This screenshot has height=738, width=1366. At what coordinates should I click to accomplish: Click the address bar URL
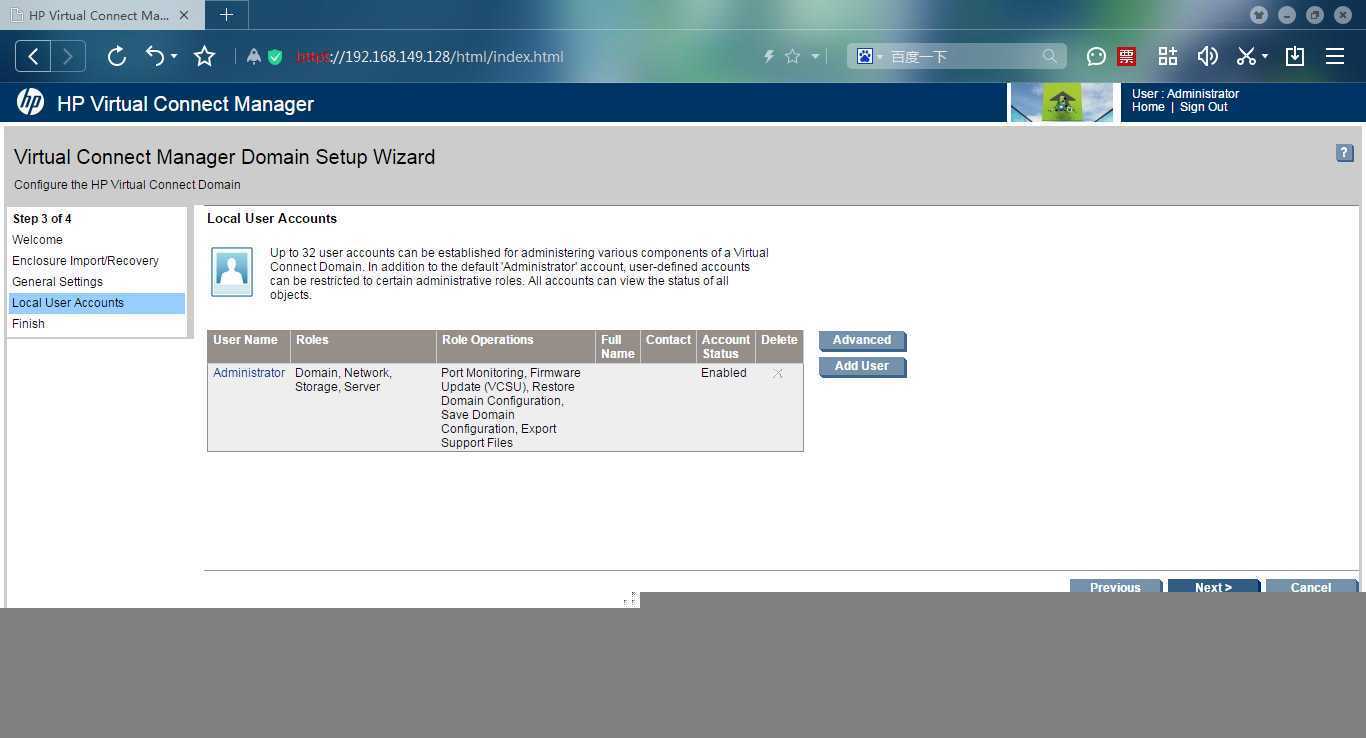[x=430, y=57]
